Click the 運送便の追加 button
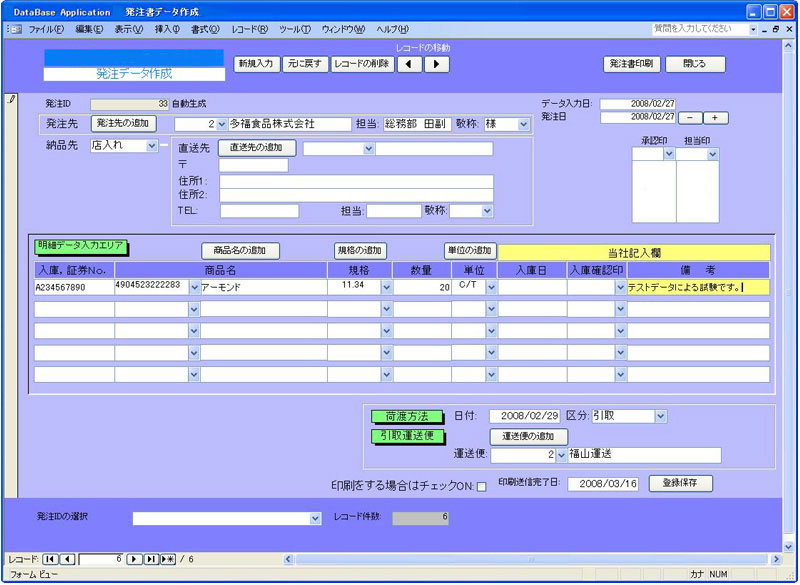 (529, 437)
